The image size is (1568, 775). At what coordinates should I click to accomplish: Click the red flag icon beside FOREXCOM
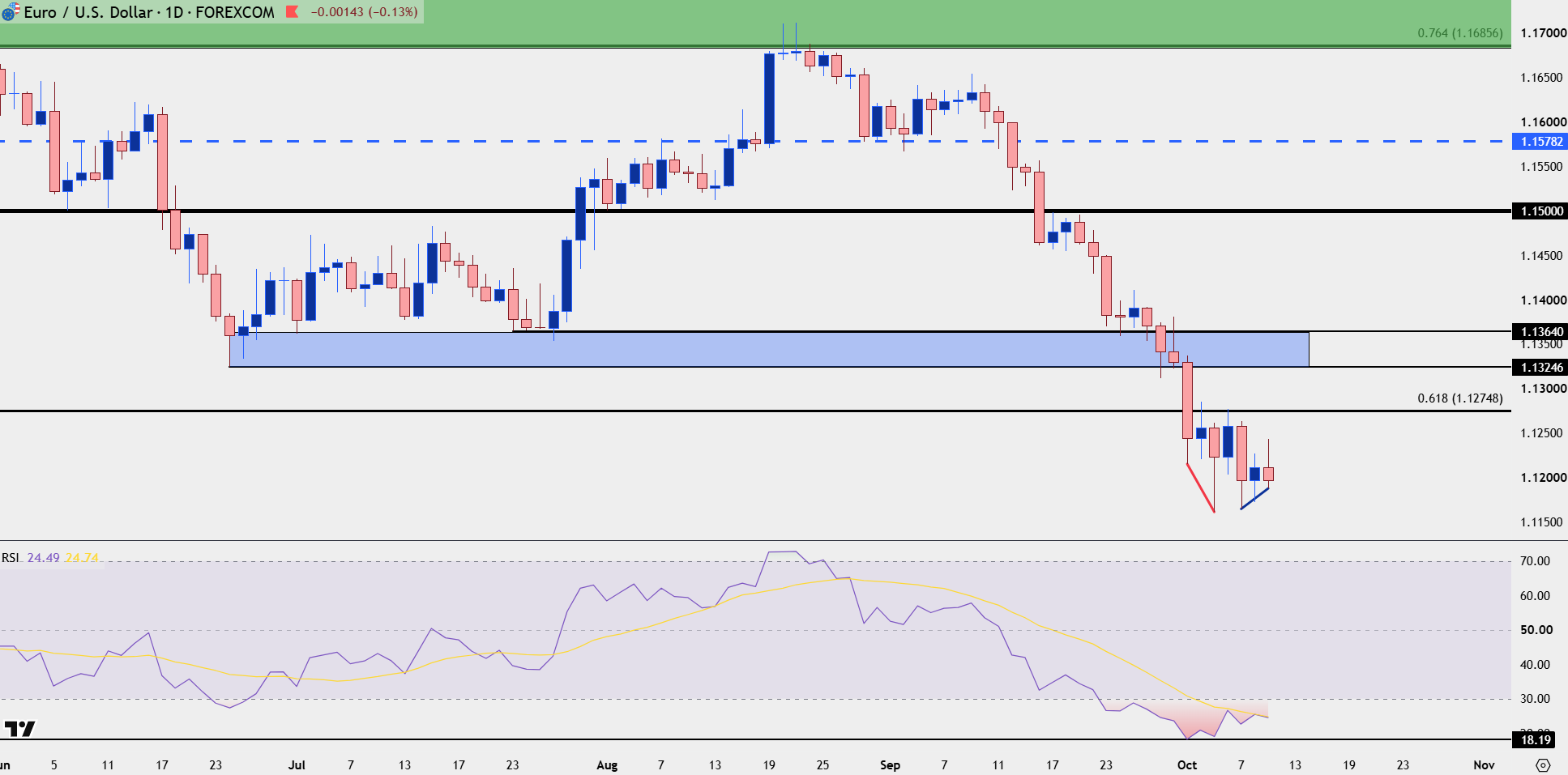pos(293,12)
